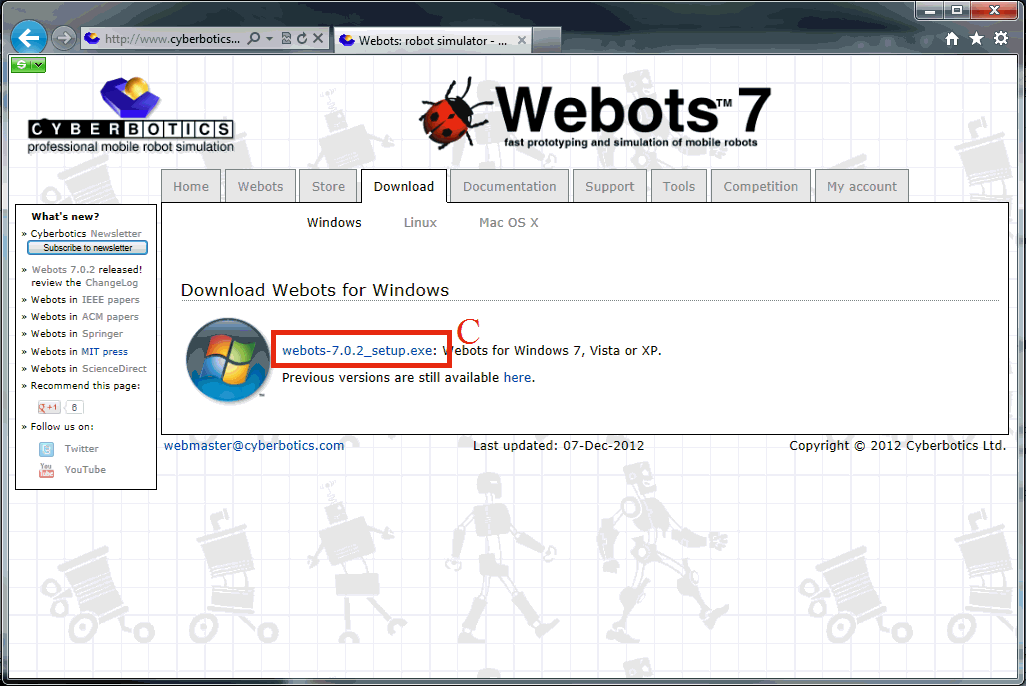Image resolution: width=1026 pixels, height=686 pixels.
Task: Click the browser Back arrow button
Action: point(29,39)
